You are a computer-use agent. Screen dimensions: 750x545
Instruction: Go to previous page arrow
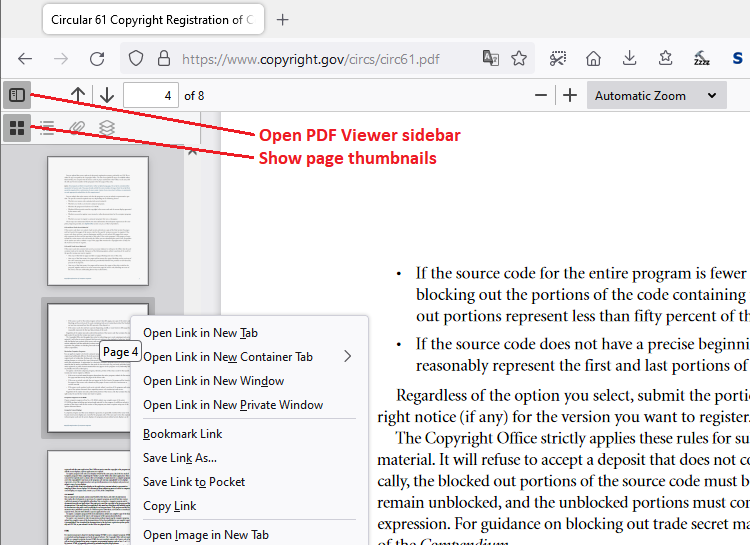pos(78,96)
